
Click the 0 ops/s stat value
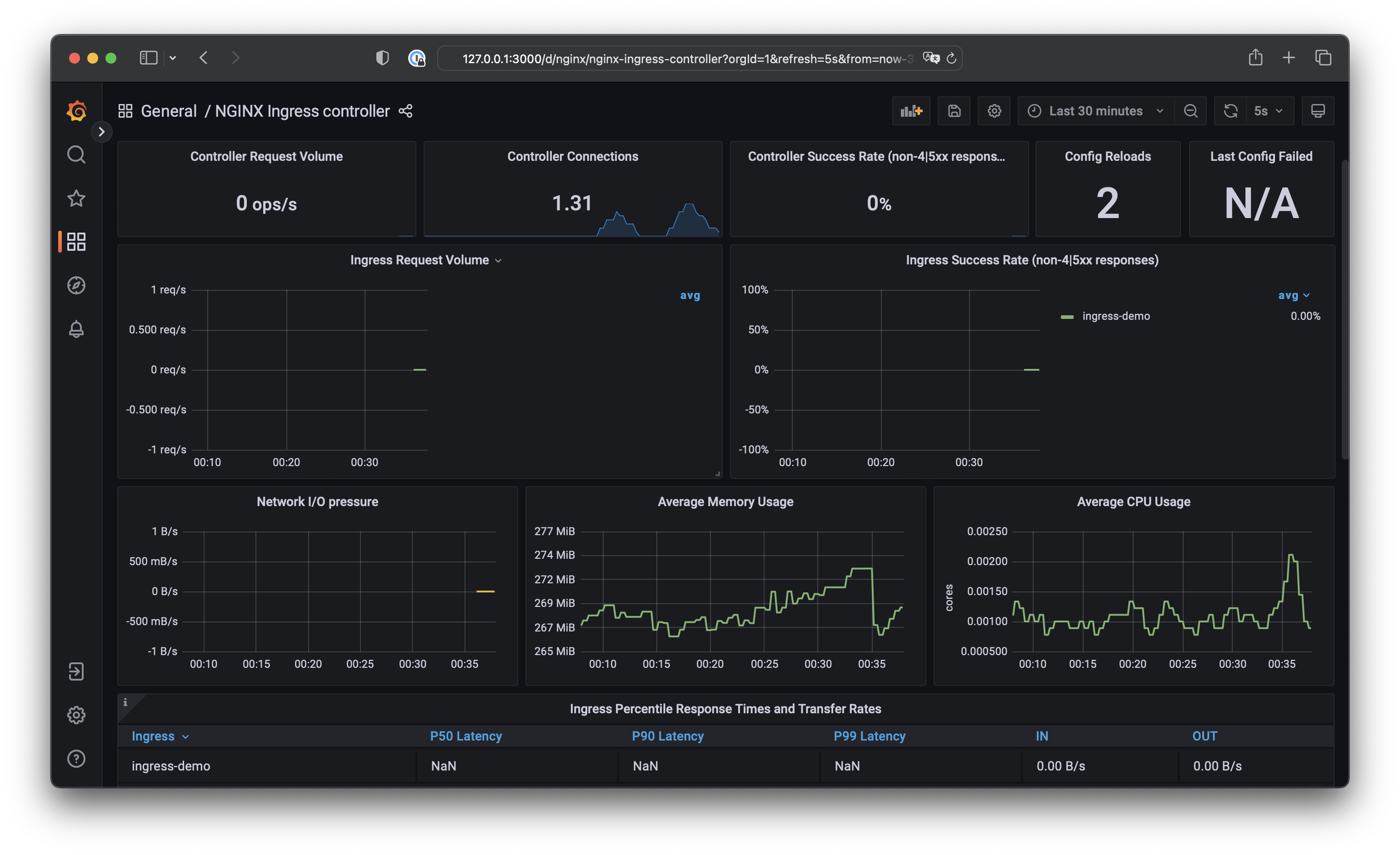pos(266,203)
